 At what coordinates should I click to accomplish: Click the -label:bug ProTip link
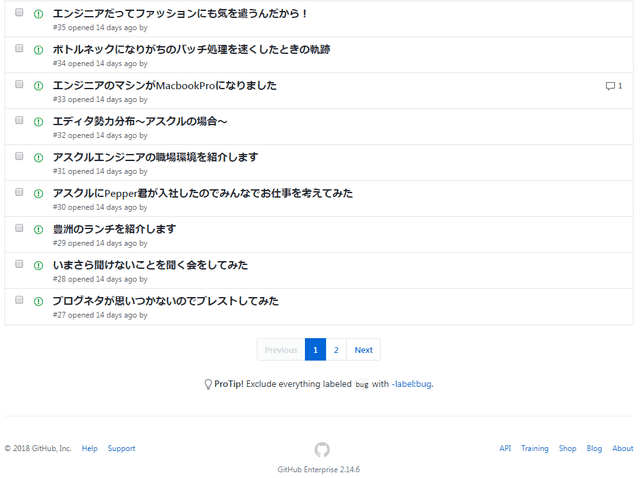click(x=412, y=384)
